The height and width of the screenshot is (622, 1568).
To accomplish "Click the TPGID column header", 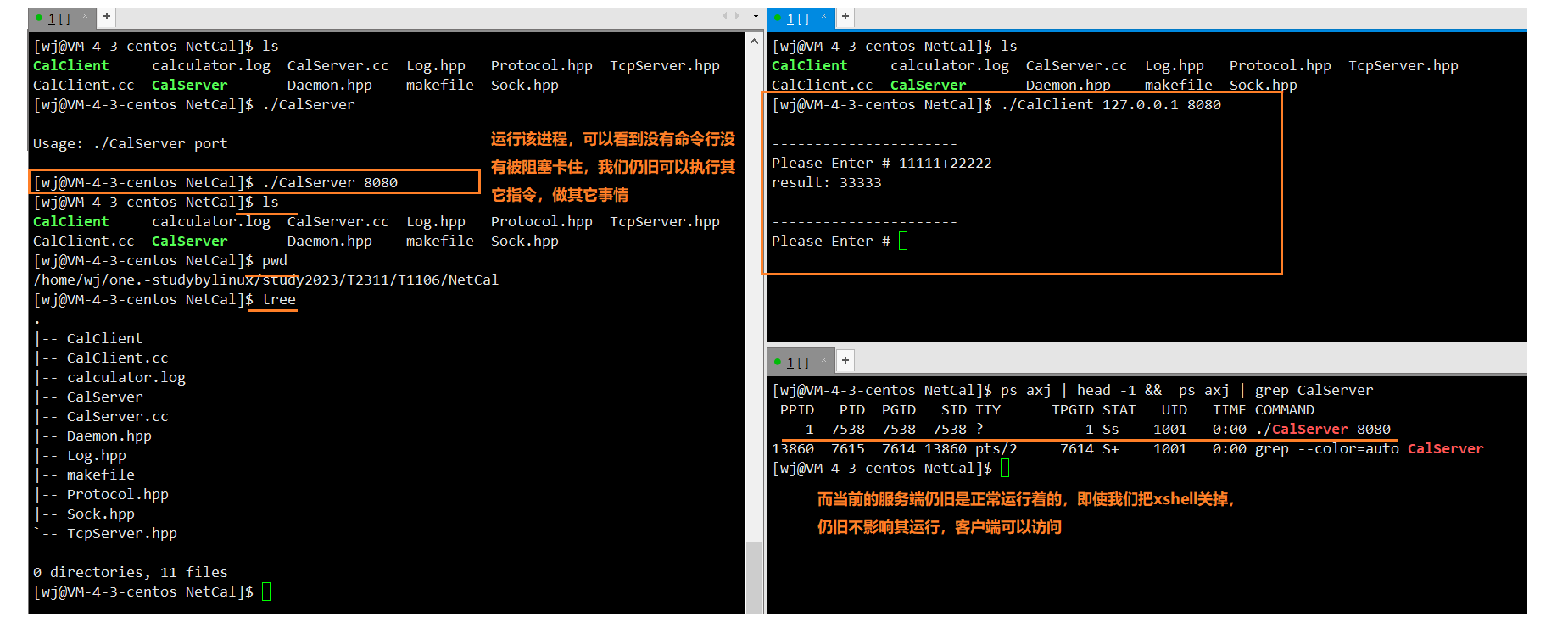I will click(1073, 409).
